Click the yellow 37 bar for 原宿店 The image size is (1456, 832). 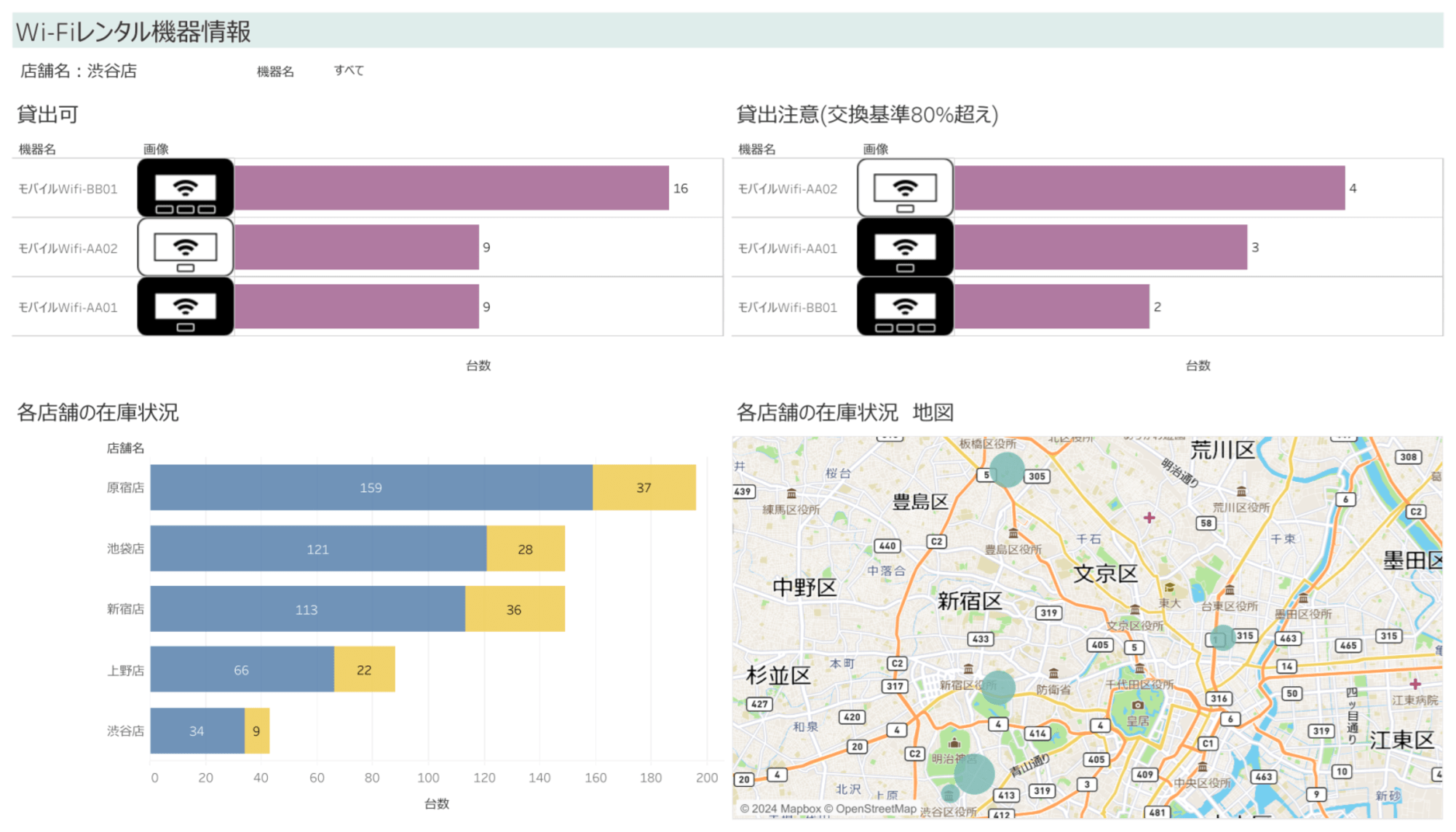click(x=644, y=488)
